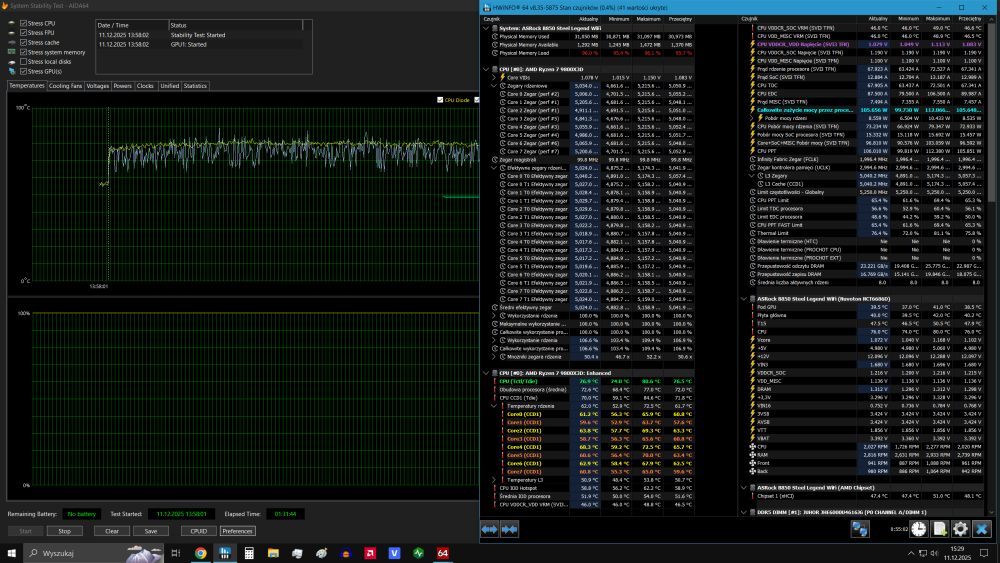Switch to the Cooling Fans tab
Screen dimensions: 1000x563
coord(65,86)
